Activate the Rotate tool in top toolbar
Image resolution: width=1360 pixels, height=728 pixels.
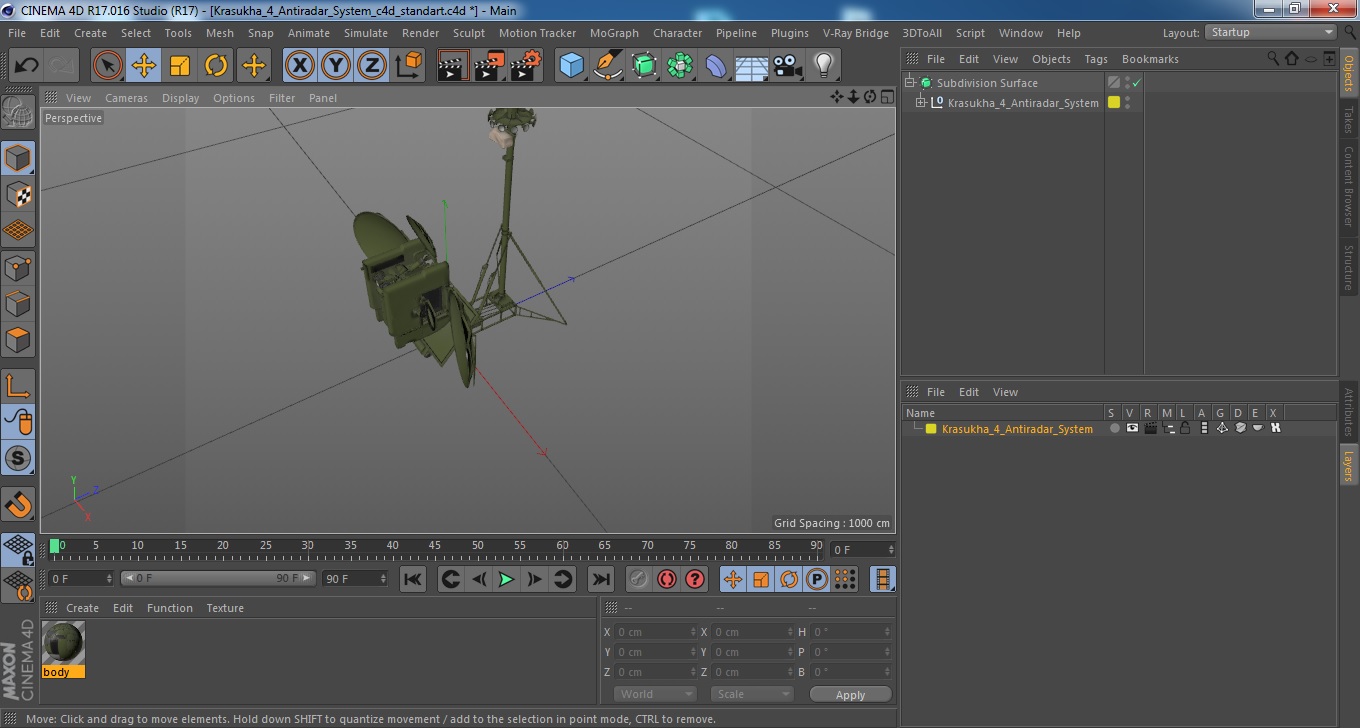coord(216,66)
